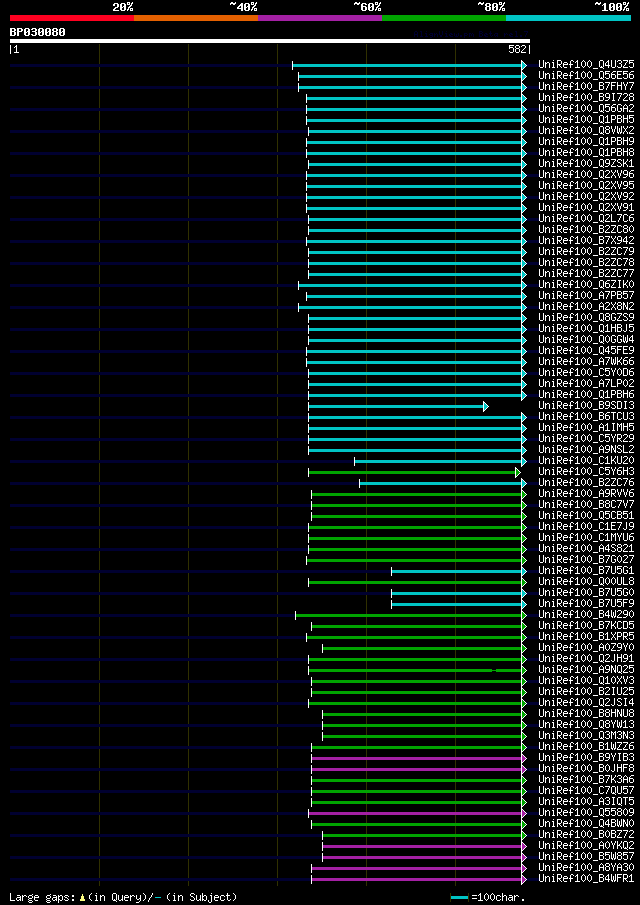Open hit UniRef100_Q4U3Z5
Screen dimensions: 640x905
click(x=586, y=65)
